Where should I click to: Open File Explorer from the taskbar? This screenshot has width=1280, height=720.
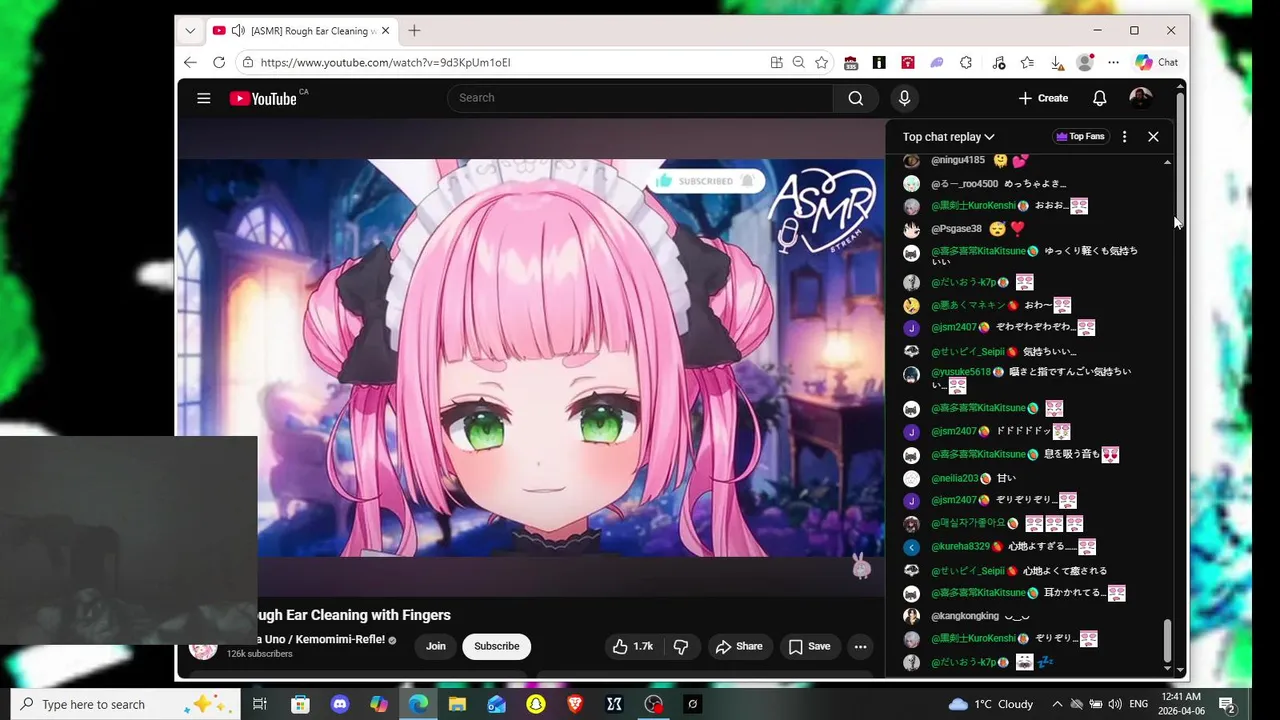point(457,704)
